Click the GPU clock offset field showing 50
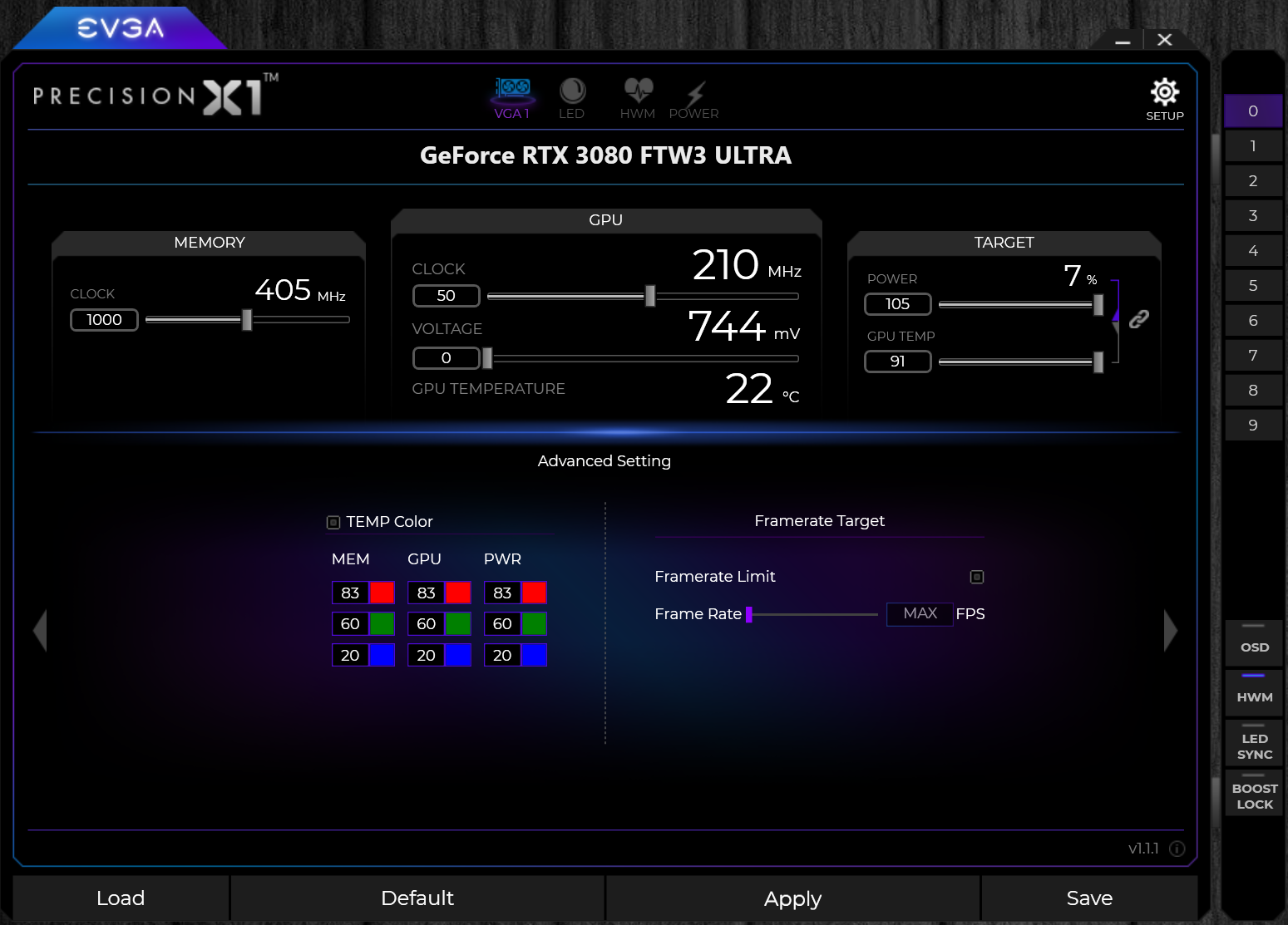 [447, 296]
